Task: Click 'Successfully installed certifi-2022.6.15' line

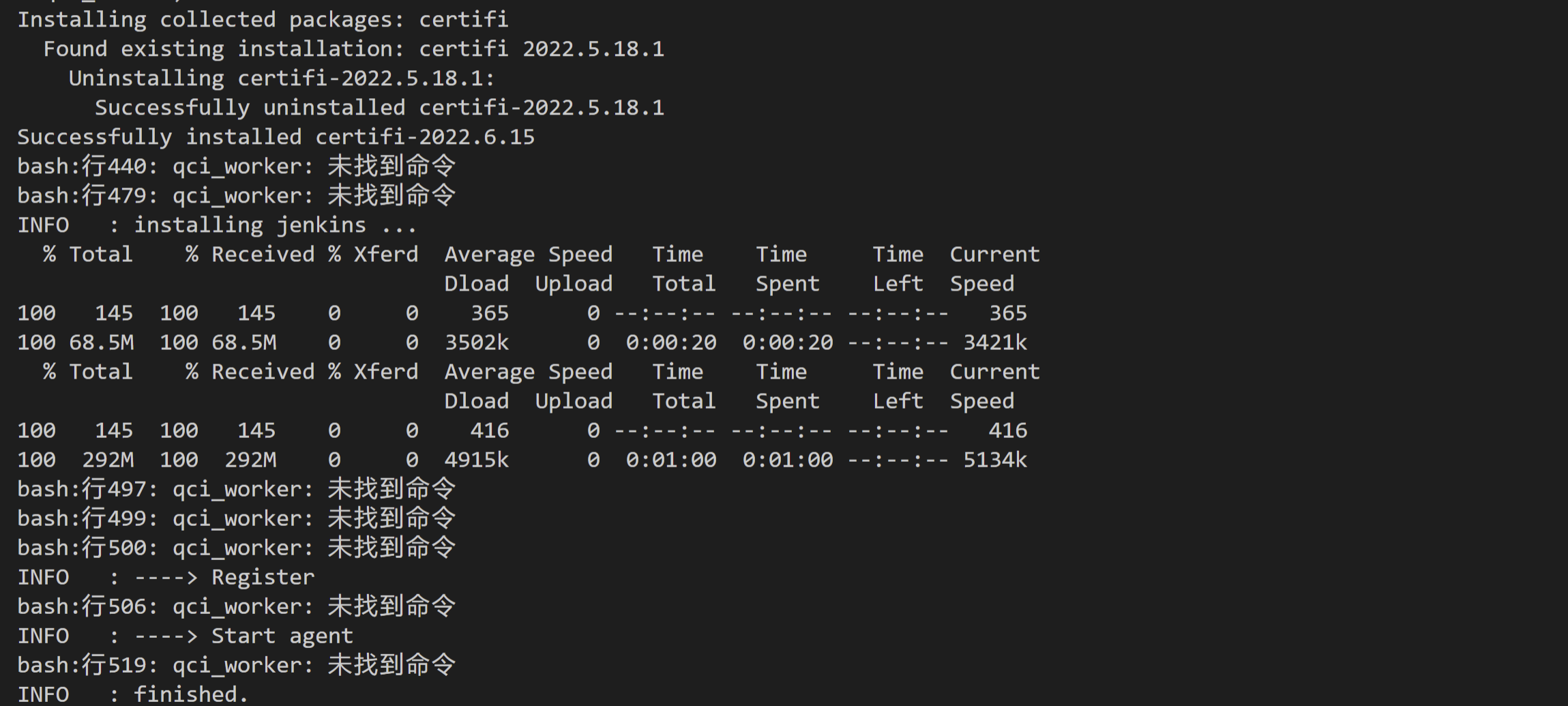Action: coord(276,137)
